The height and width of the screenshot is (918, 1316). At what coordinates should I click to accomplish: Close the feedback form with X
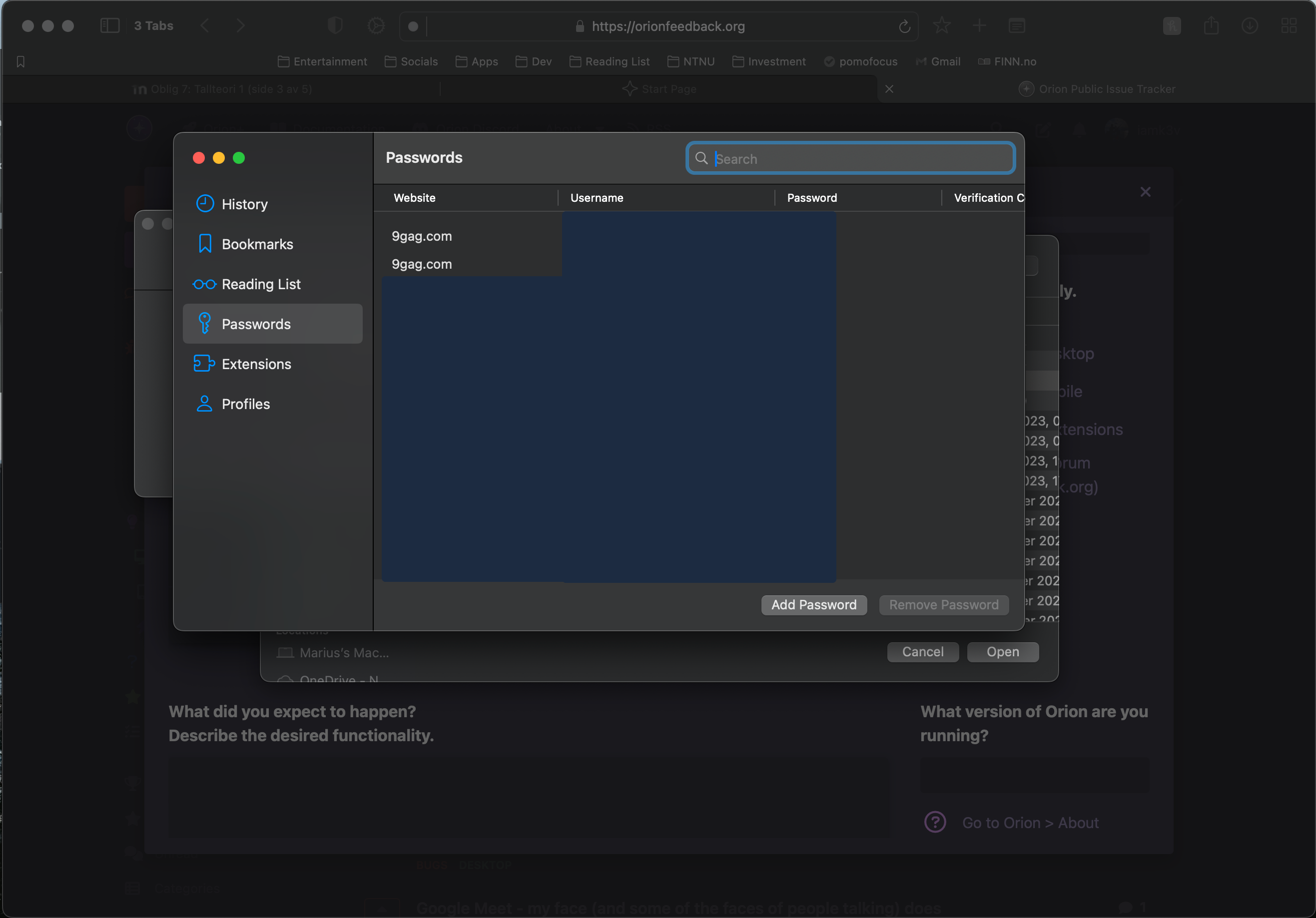click(x=1145, y=192)
